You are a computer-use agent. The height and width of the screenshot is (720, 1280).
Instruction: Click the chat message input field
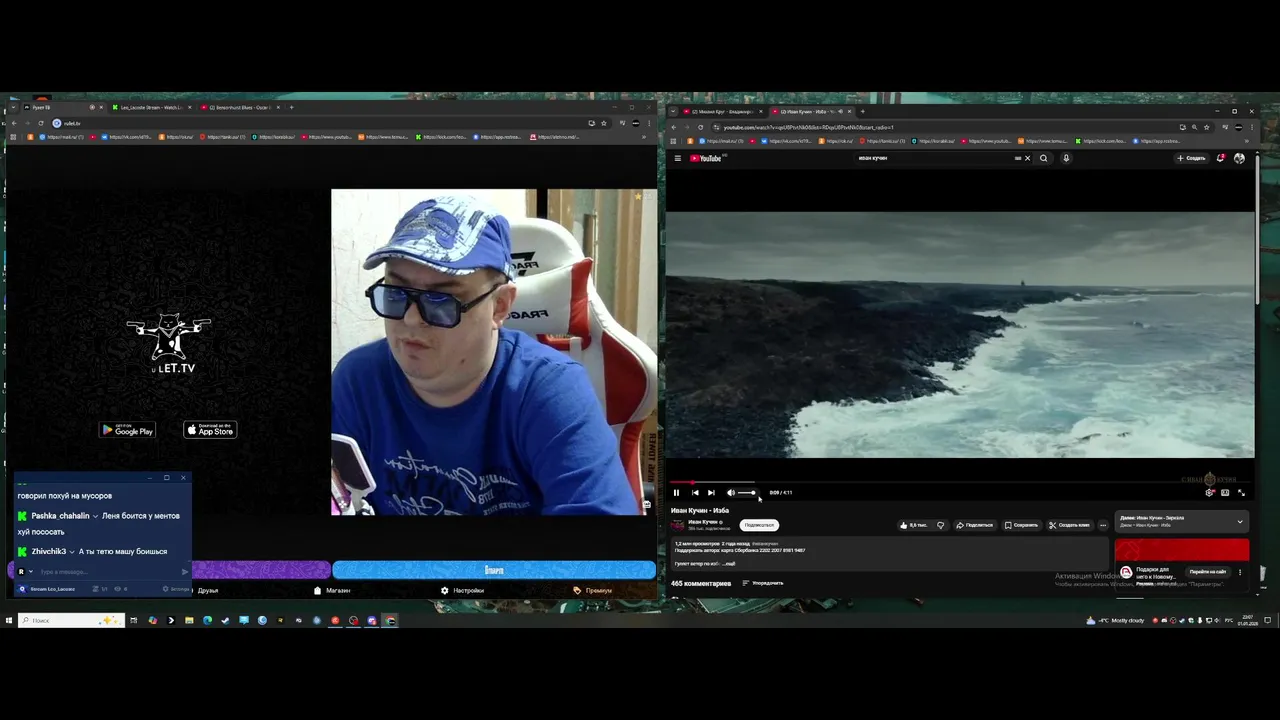click(108, 572)
